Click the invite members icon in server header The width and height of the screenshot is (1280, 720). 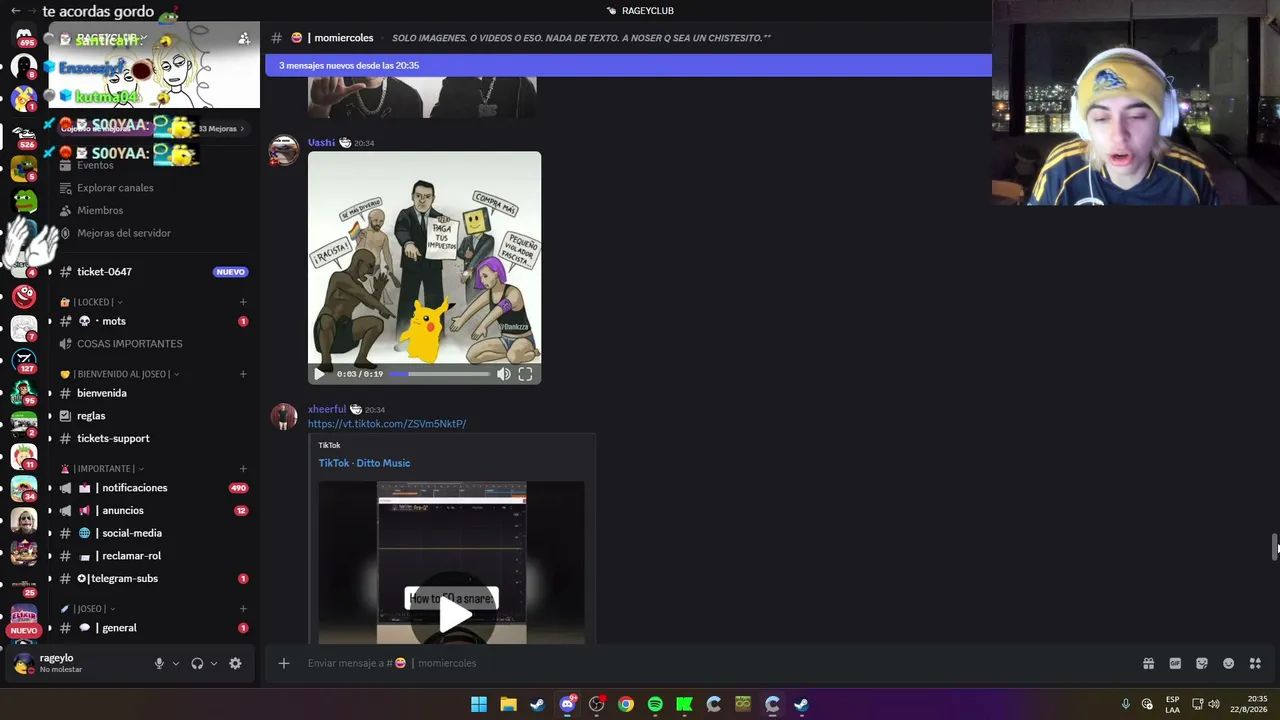coord(243,39)
